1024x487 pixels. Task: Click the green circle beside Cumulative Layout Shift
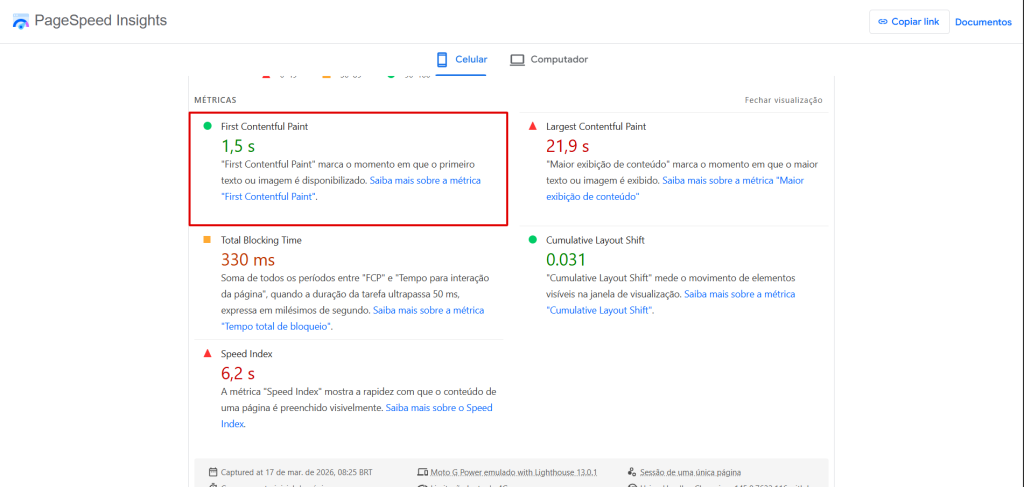[x=532, y=240]
